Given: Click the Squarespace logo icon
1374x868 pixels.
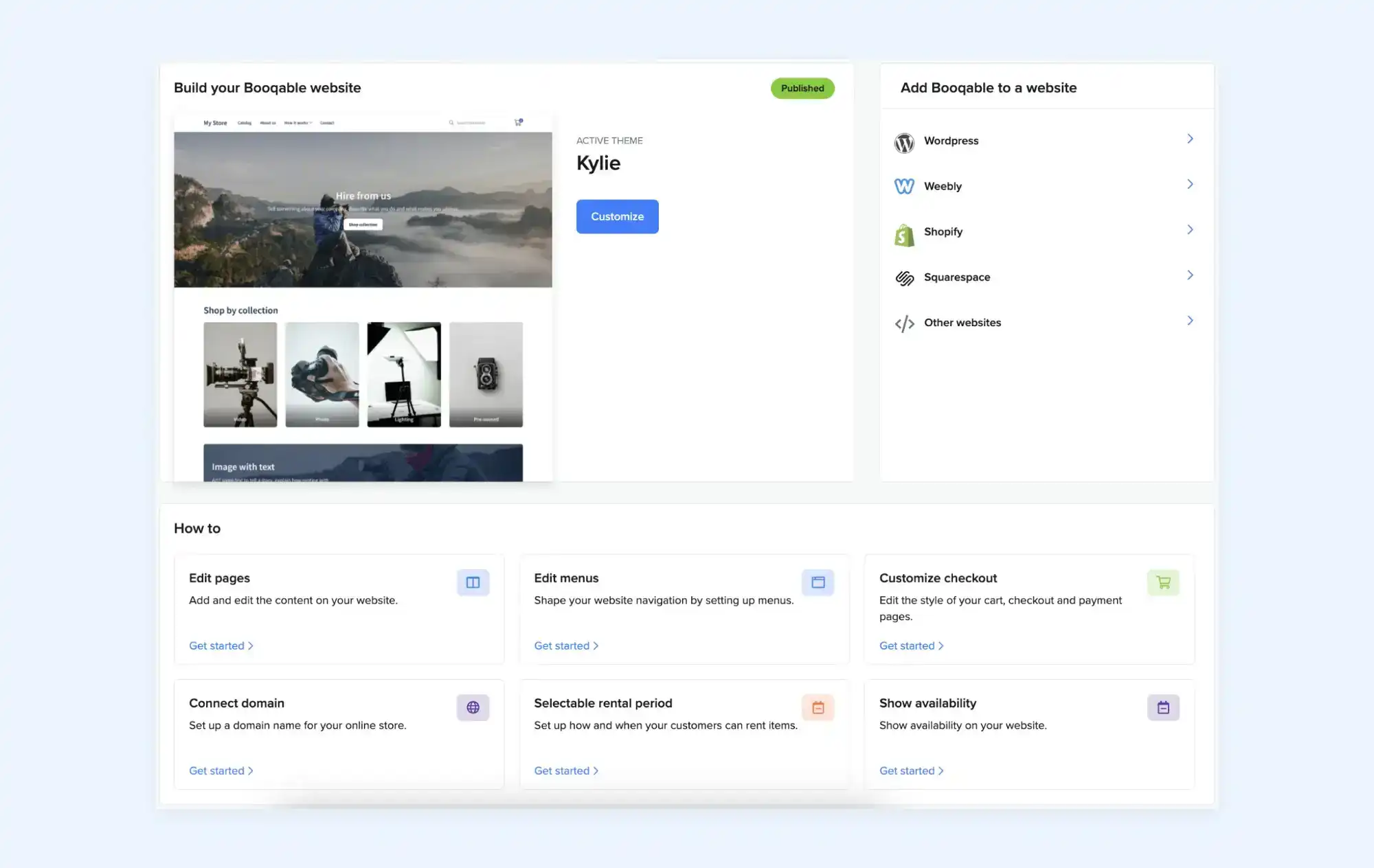Looking at the screenshot, I should (904, 277).
